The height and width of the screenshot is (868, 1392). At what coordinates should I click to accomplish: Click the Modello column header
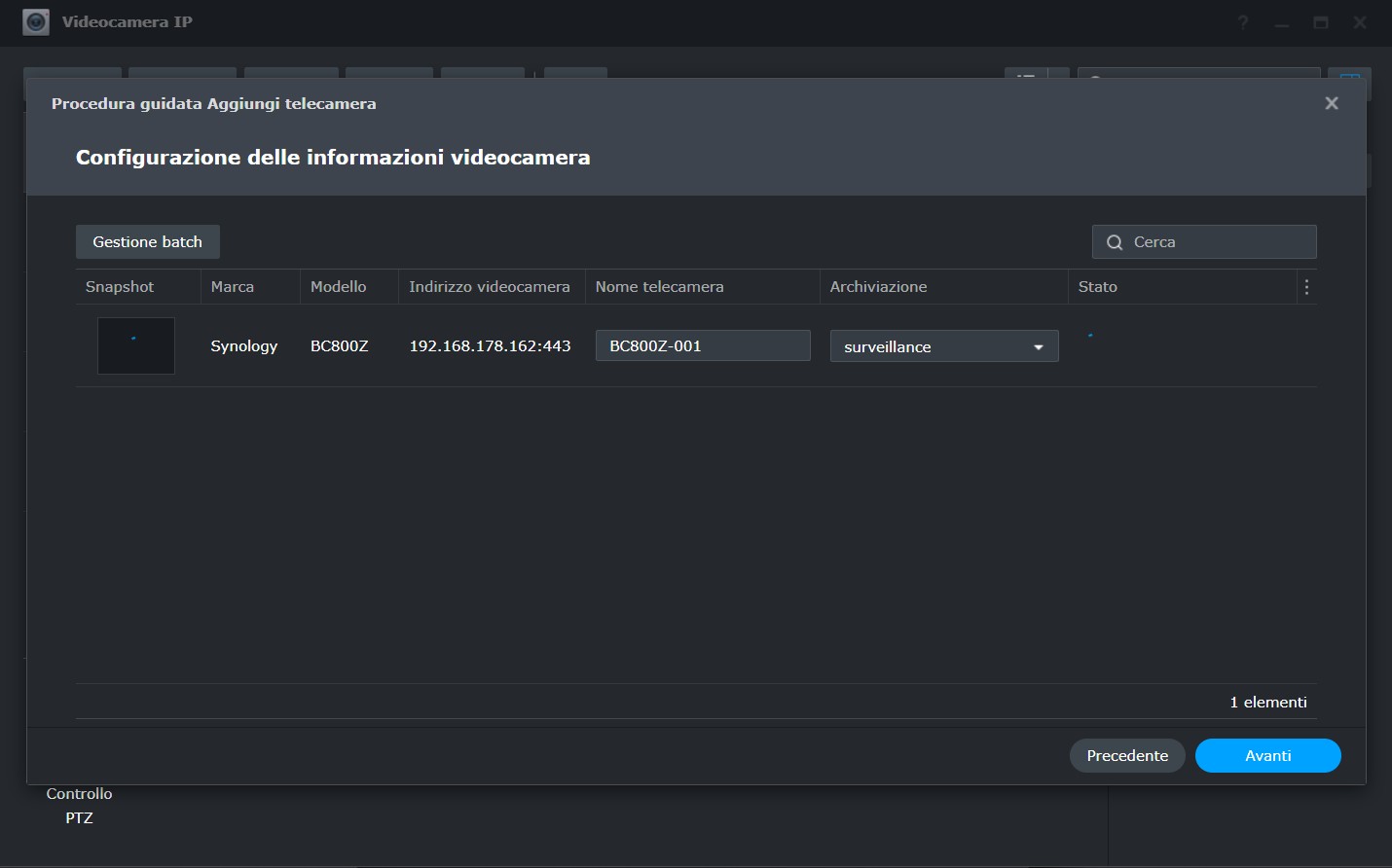339,287
